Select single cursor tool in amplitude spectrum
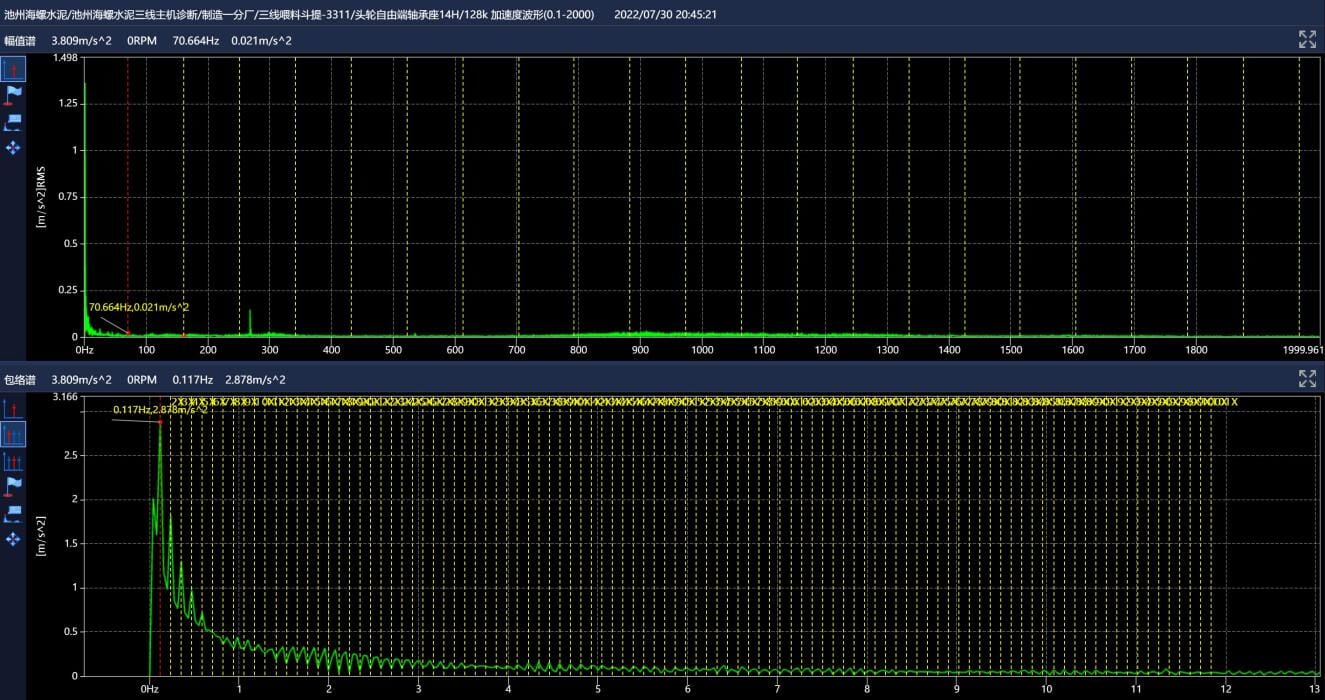1325x700 pixels. (13, 68)
